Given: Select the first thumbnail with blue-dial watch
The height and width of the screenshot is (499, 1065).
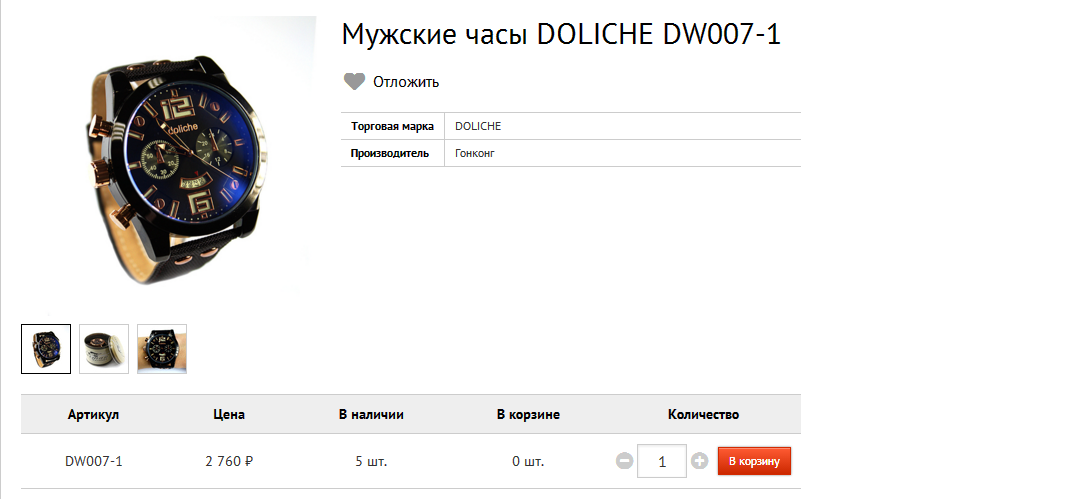Looking at the screenshot, I should pyautogui.click(x=46, y=349).
